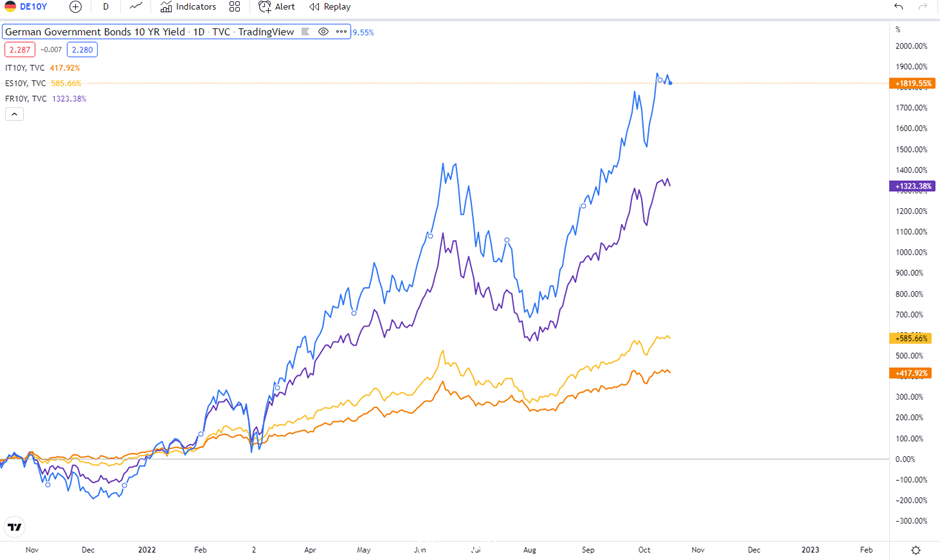Open the D timeframe interval selector
This screenshot has height=559, width=940.
click(x=106, y=7)
